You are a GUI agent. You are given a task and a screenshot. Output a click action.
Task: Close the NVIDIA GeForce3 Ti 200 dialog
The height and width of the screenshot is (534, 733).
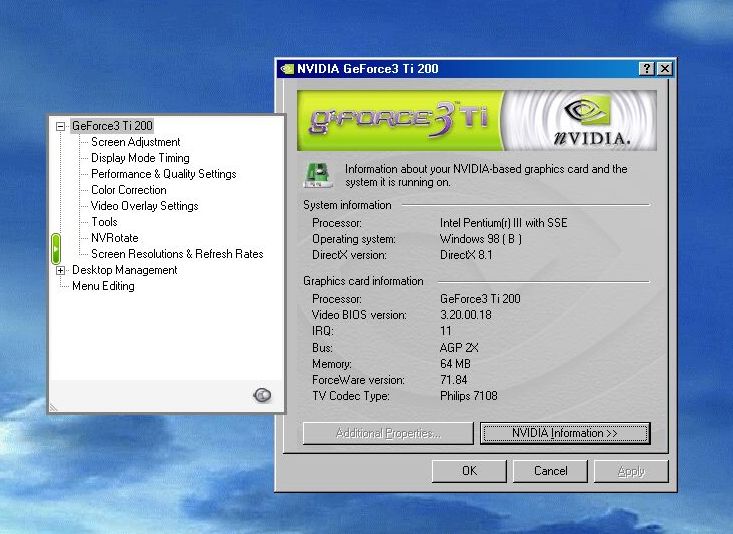665,69
